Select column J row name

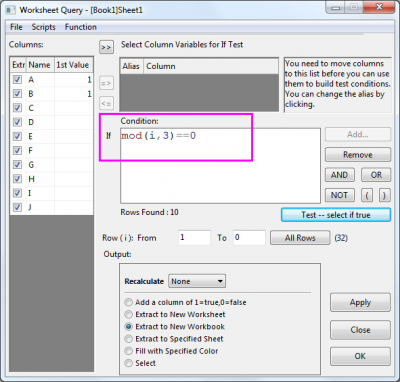30,207
